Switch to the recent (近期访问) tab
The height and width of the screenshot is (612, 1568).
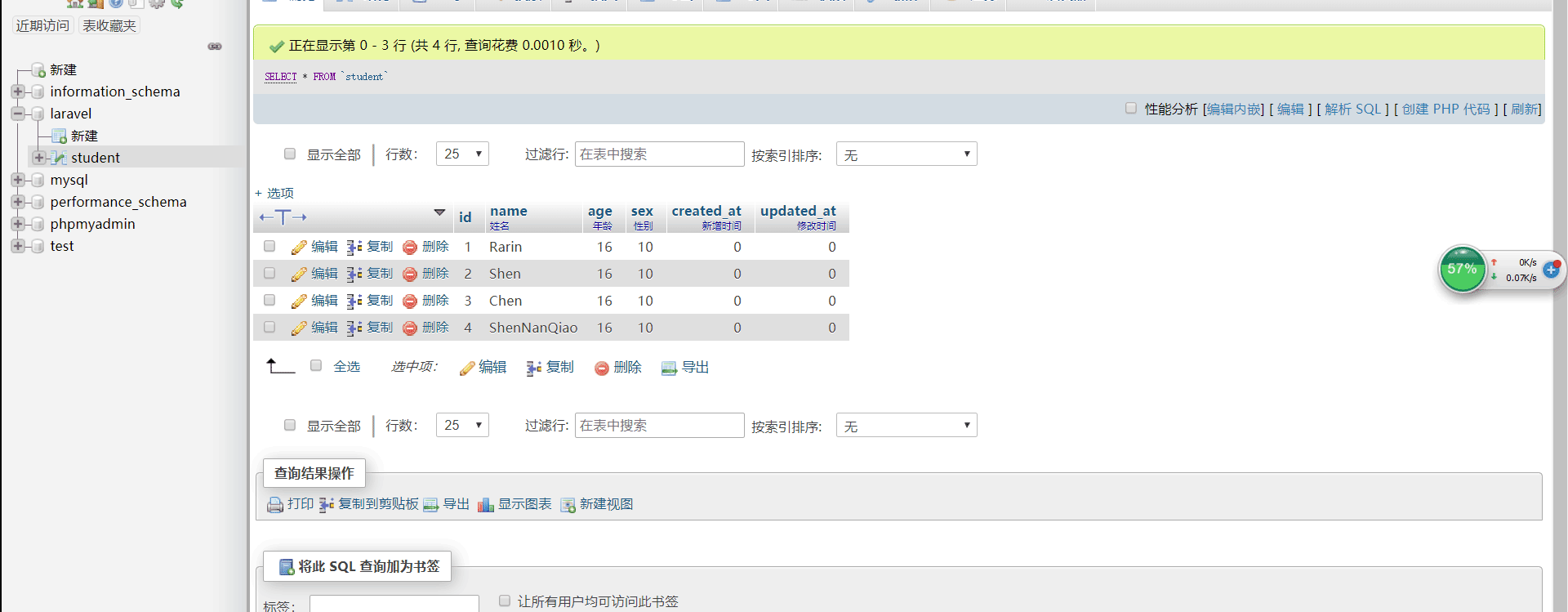[42, 25]
